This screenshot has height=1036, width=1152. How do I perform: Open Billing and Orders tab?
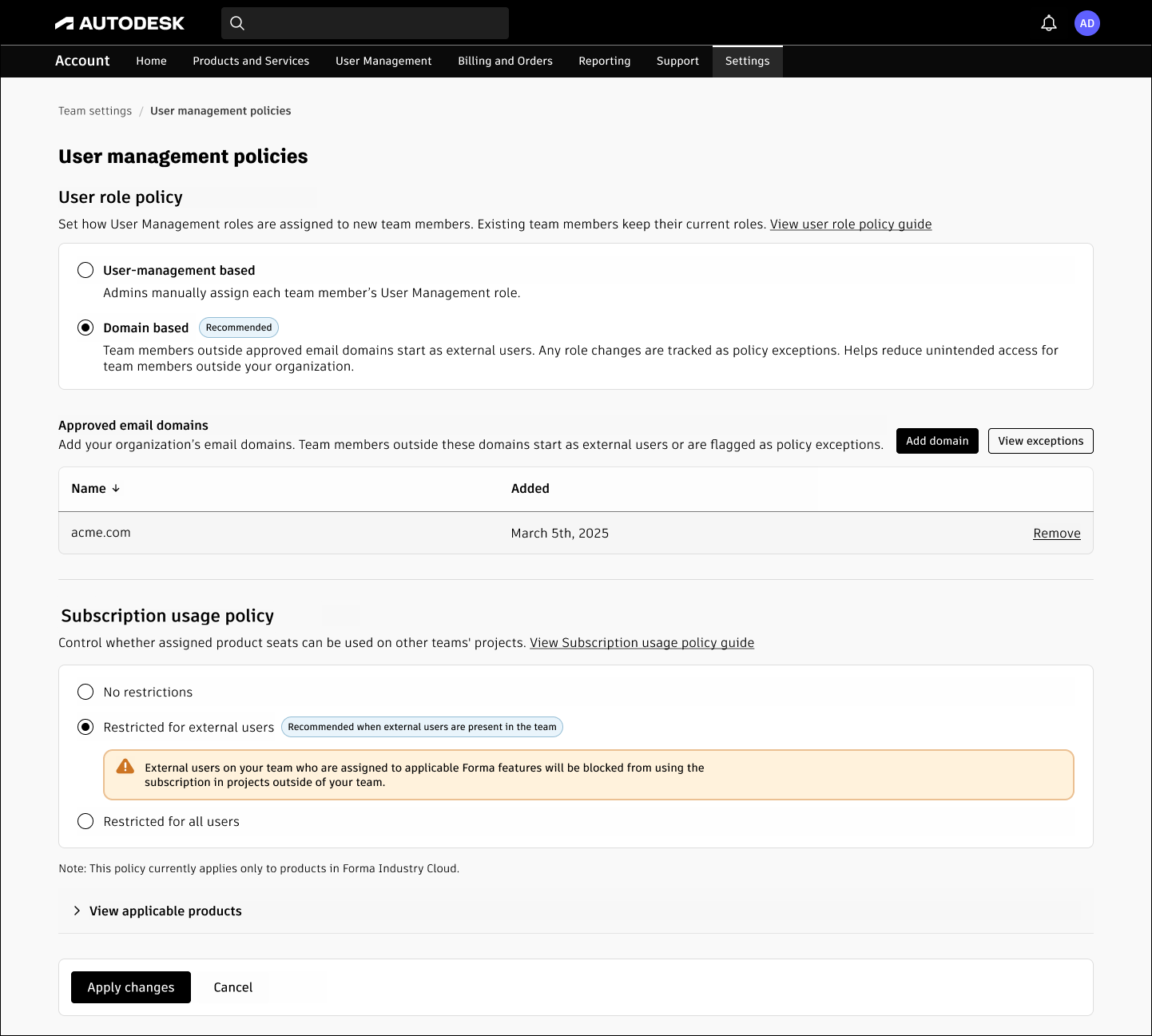tap(505, 61)
